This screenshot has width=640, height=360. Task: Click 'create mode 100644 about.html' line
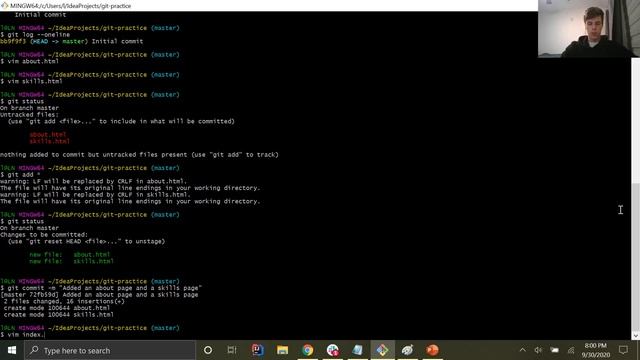[x=57, y=308]
